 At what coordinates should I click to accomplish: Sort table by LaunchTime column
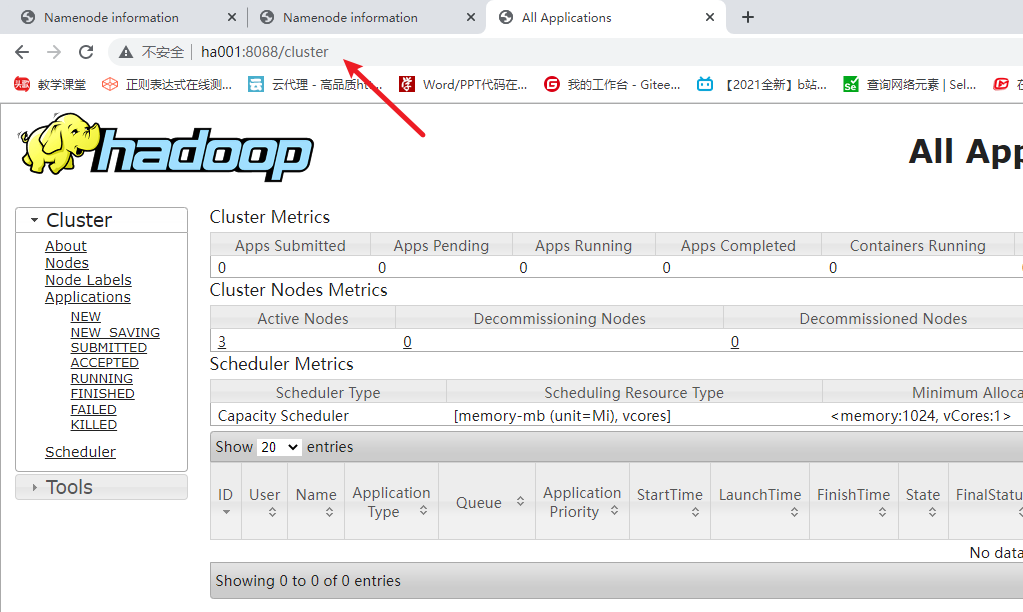[760, 501]
